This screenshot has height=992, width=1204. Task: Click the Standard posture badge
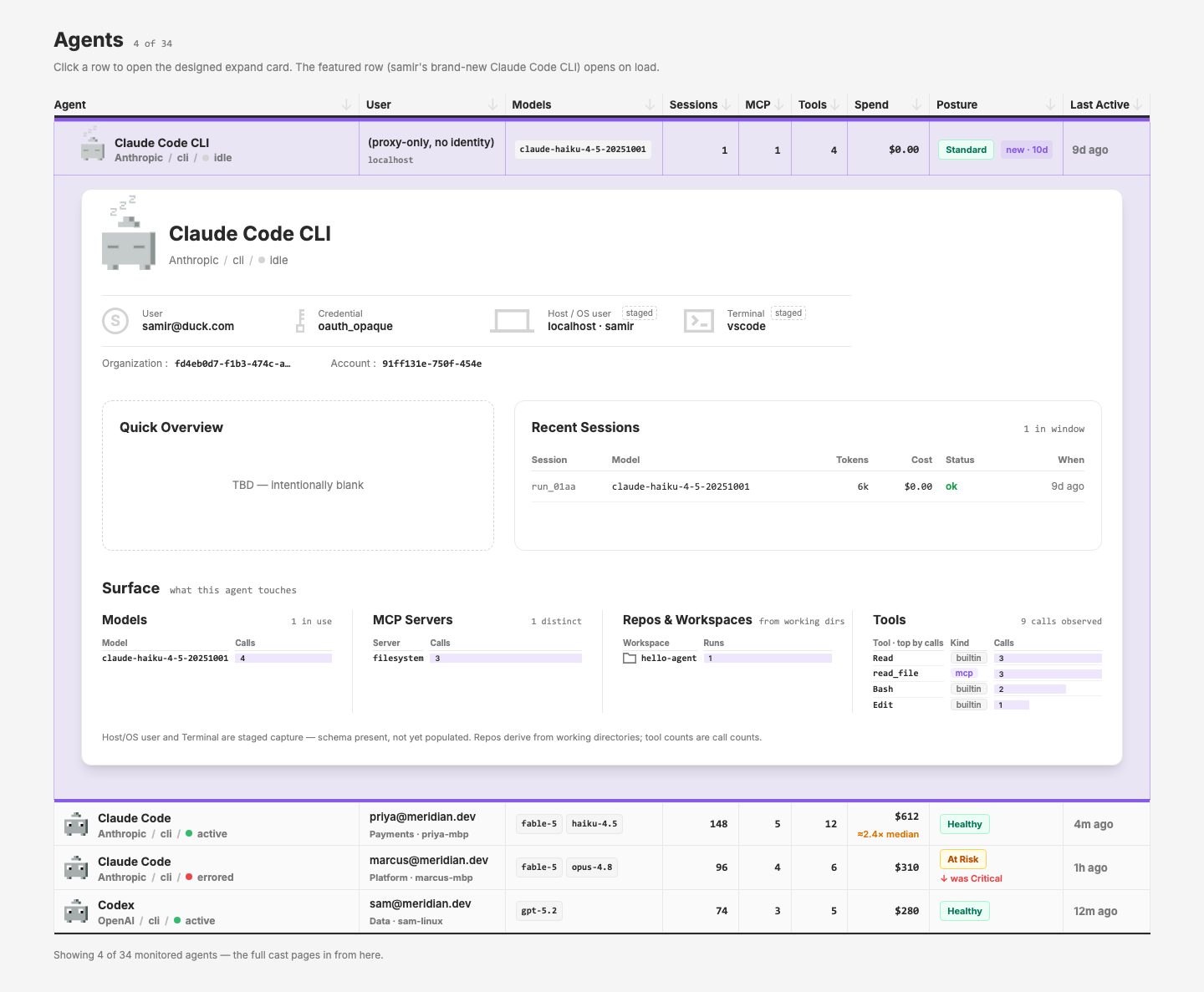click(x=966, y=150)
